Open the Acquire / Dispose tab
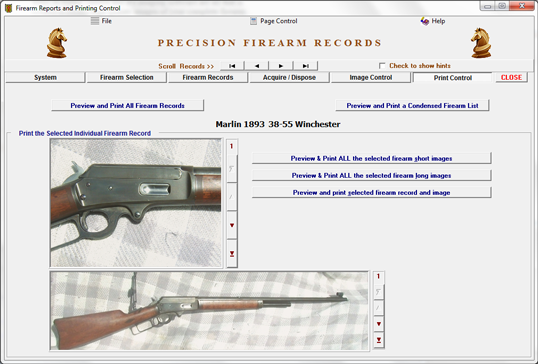 coord(289,78)
